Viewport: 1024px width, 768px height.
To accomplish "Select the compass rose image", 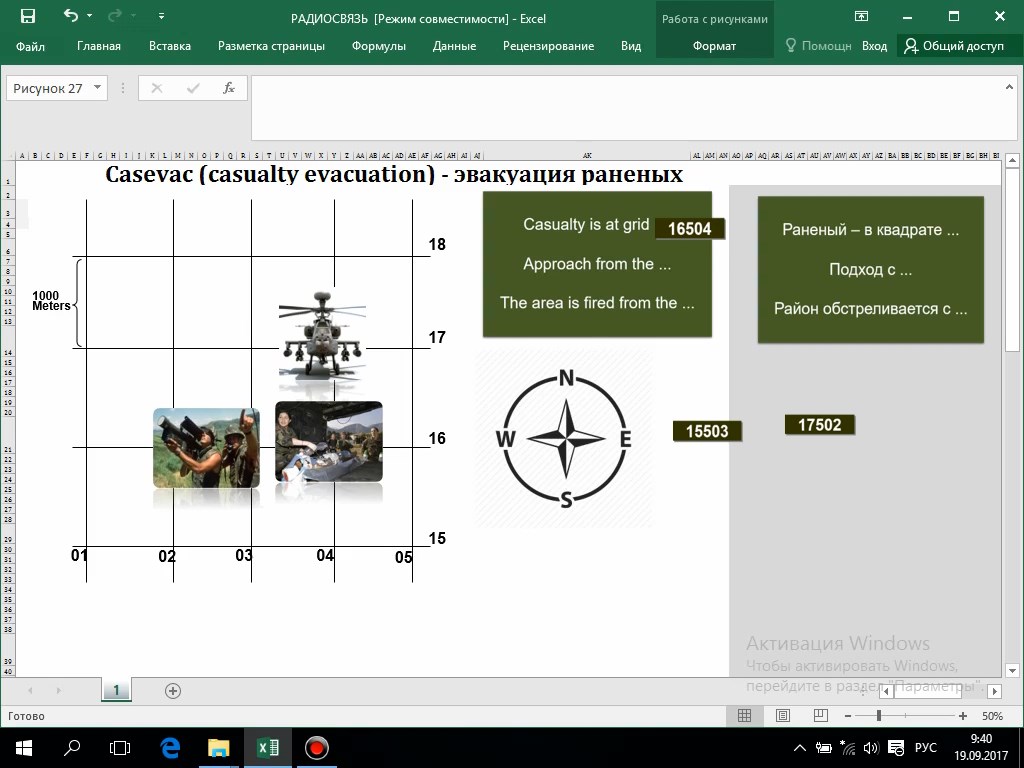I will pos(566,439).
